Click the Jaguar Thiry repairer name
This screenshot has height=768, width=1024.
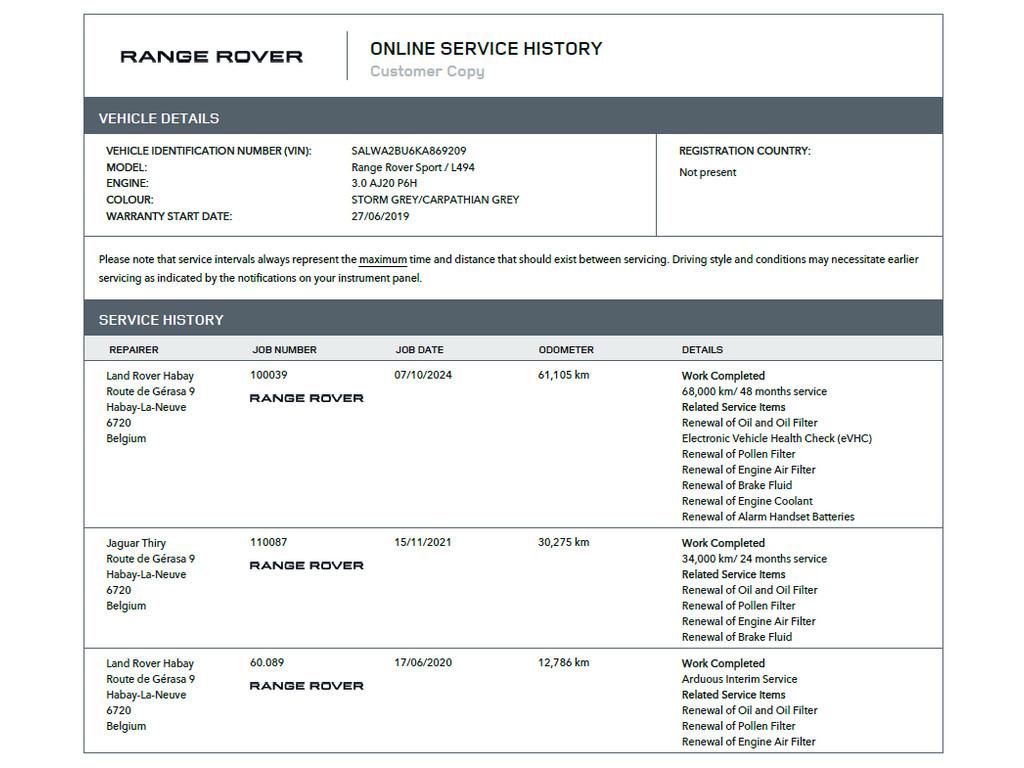tap(136, 543)
